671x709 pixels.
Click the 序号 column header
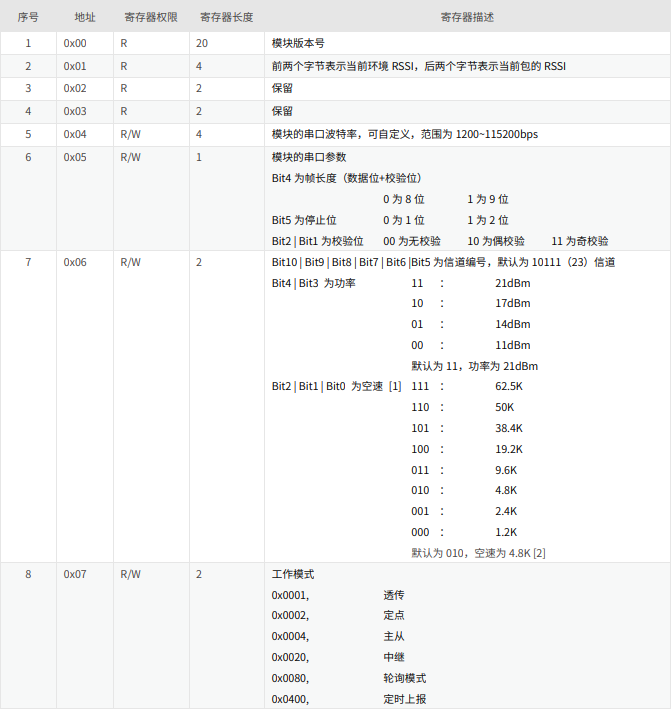(28, 17)
